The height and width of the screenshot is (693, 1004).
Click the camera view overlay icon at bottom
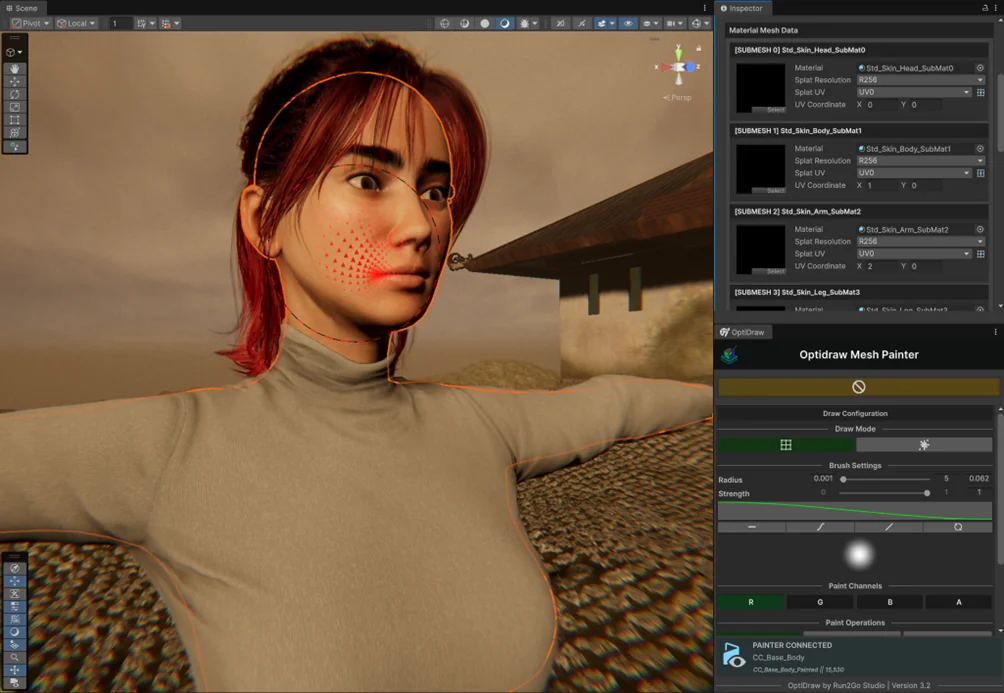click(x=14, y=682)
